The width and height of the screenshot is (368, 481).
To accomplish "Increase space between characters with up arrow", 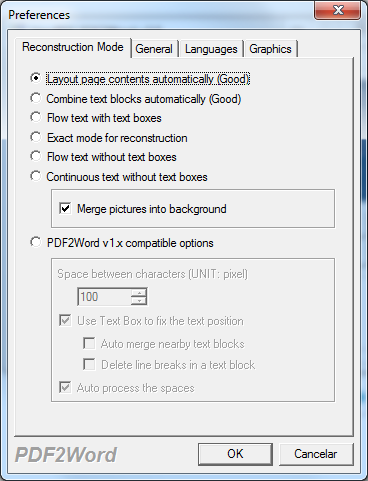I will tap(139, 292).
